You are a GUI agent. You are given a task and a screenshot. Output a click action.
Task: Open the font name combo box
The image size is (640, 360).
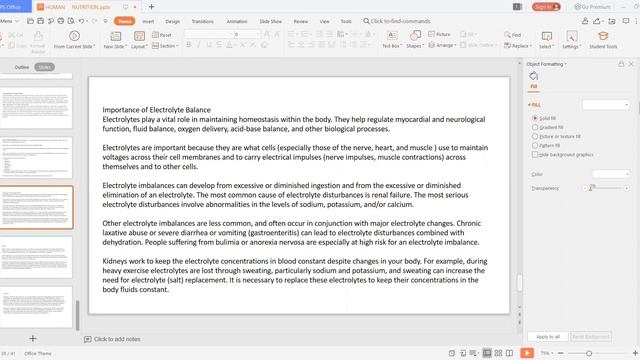click(x=209, y=34)
